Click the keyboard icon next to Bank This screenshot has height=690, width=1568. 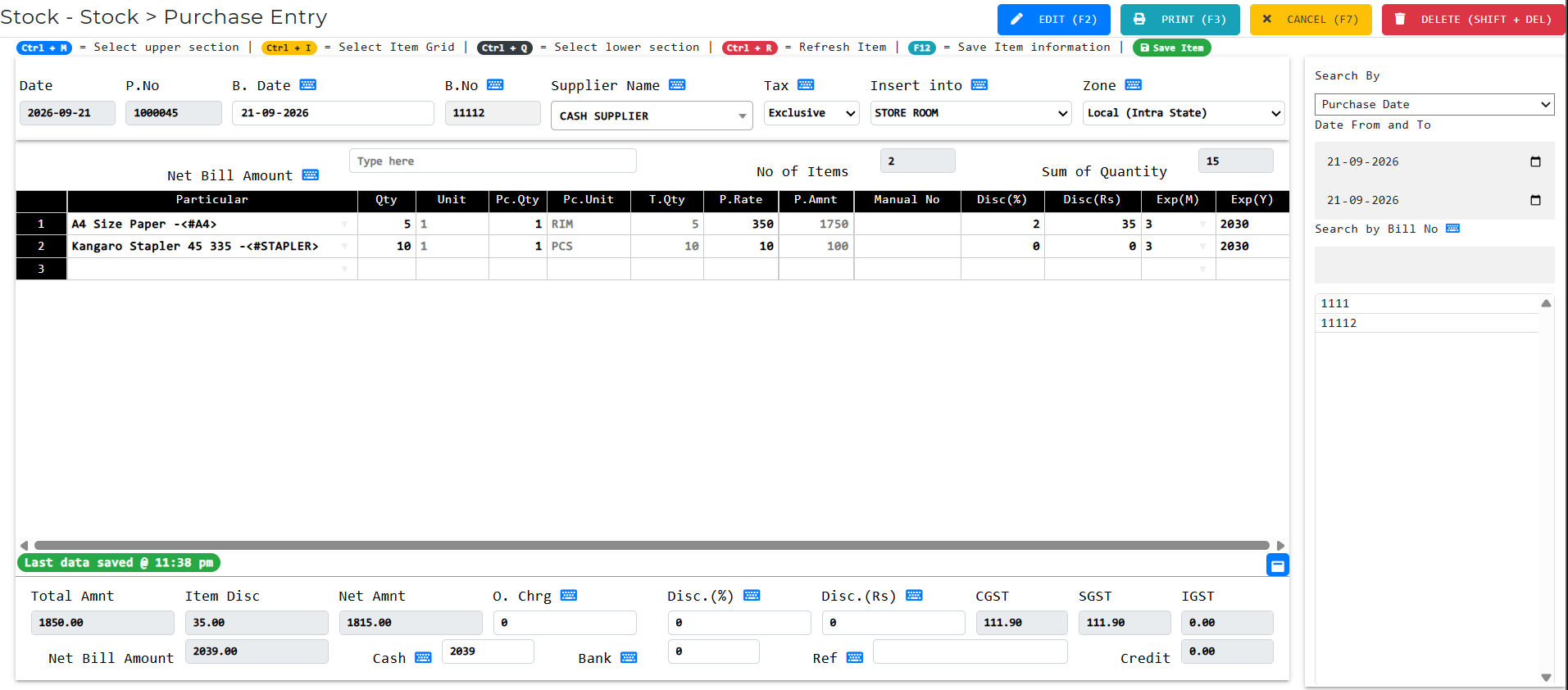[x=629, y=658]
